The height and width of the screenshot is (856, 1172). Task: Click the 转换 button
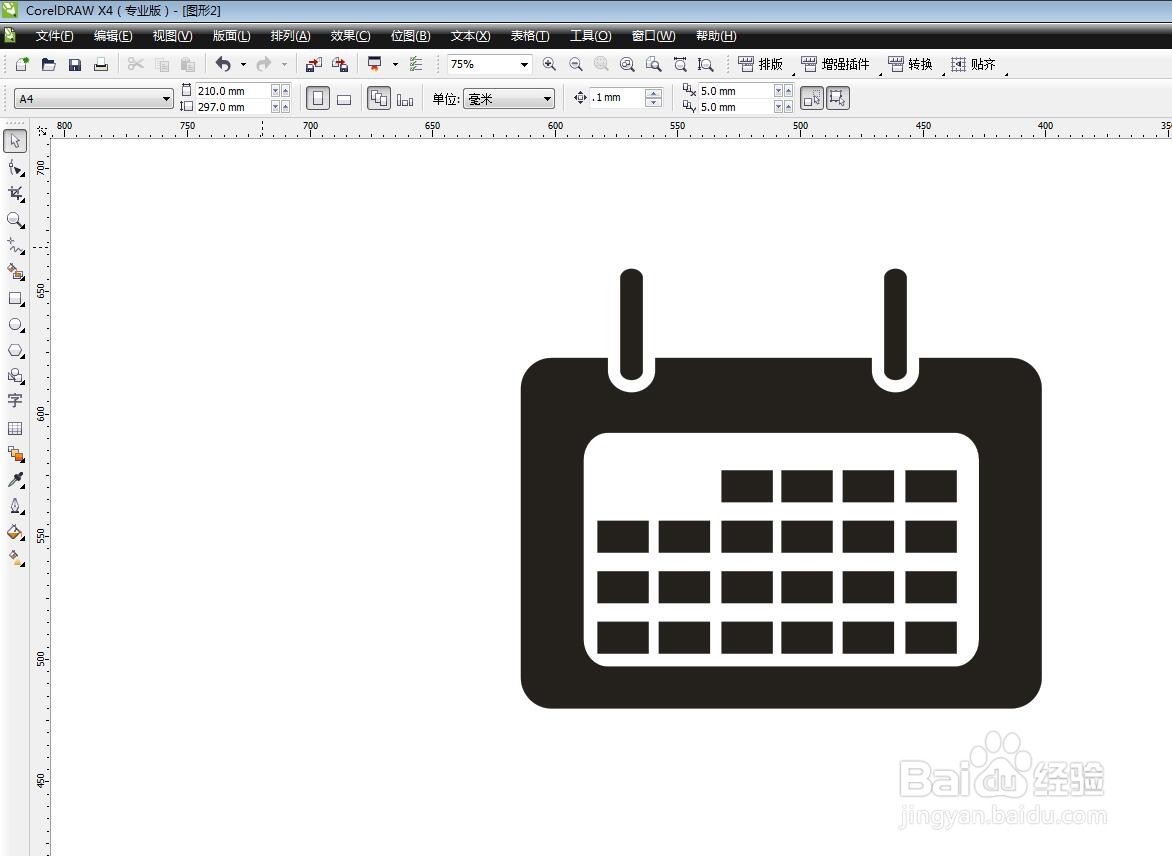click(x=910, y=64)
